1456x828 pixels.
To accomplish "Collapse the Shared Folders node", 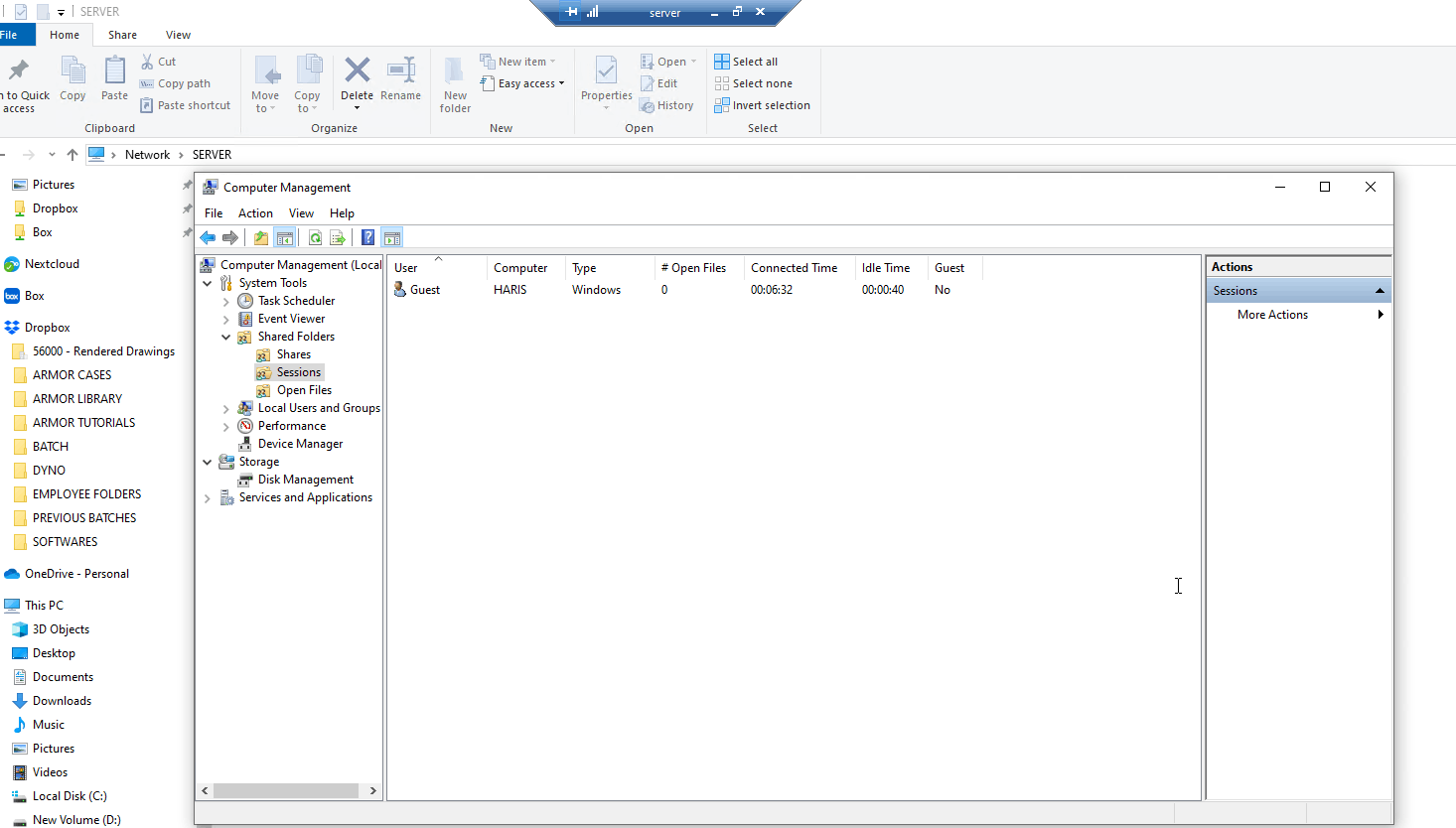I will coord(226,337).
